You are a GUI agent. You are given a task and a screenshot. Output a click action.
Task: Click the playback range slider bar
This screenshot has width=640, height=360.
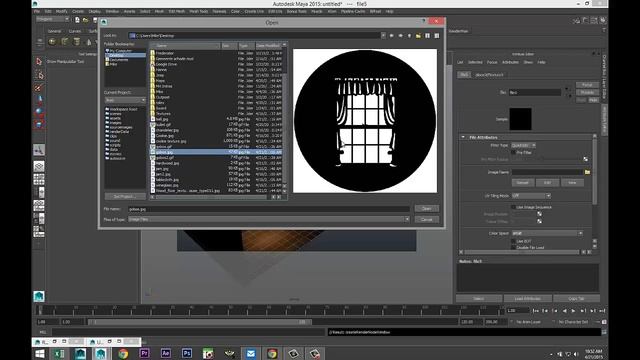200,322
